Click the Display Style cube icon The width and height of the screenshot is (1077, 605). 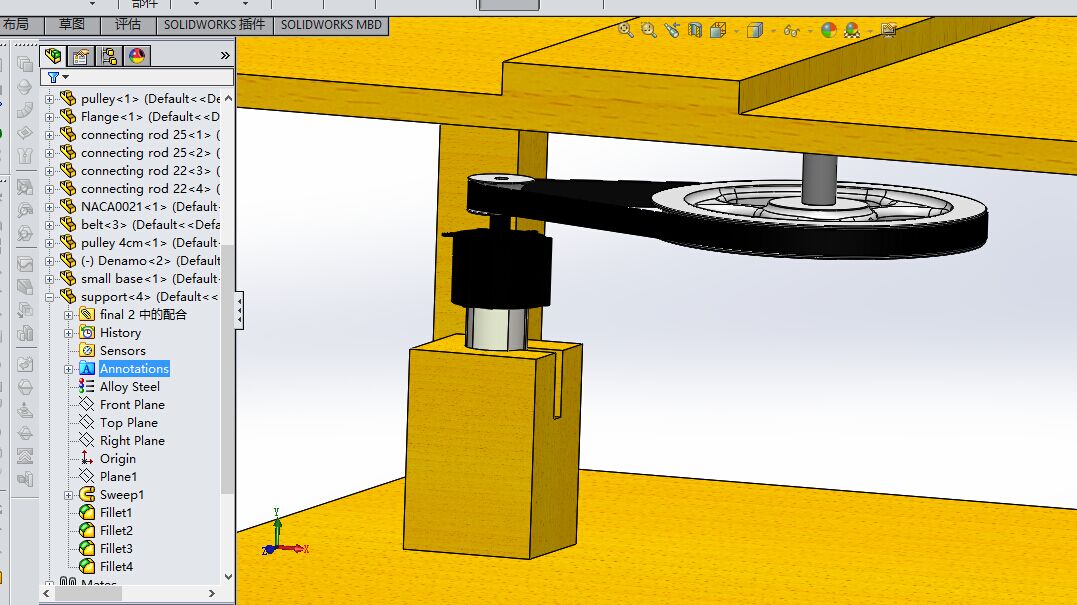(x=755, y=30)
